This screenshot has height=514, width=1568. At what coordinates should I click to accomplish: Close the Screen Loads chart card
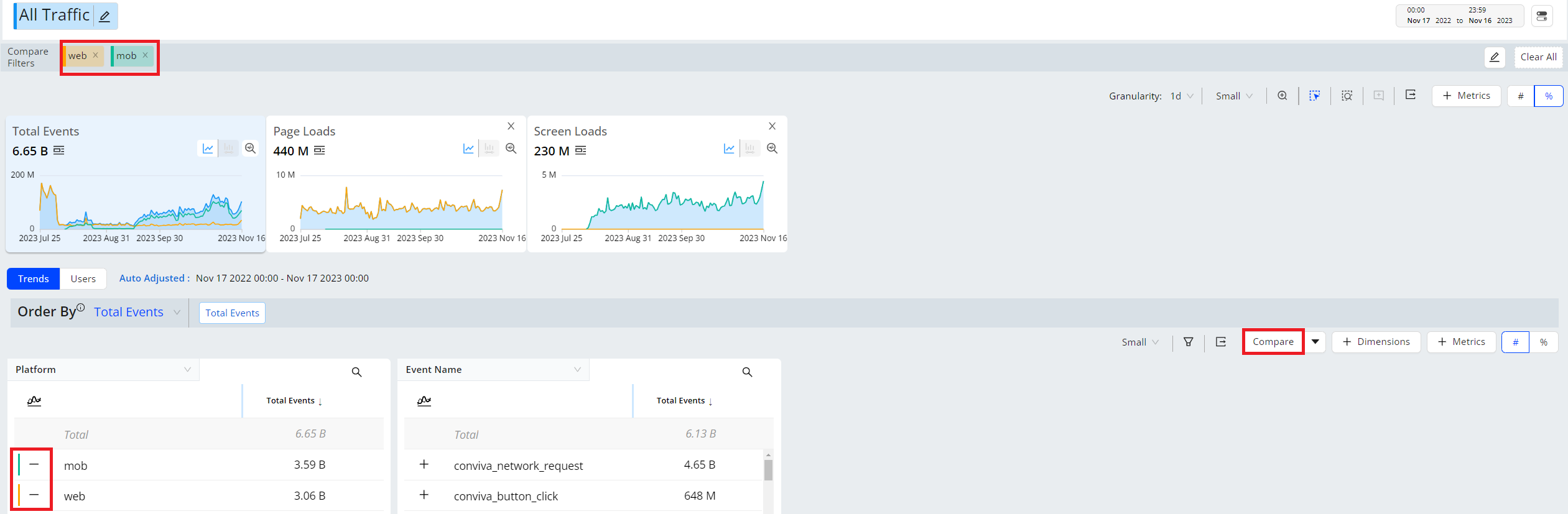(772, 126)
